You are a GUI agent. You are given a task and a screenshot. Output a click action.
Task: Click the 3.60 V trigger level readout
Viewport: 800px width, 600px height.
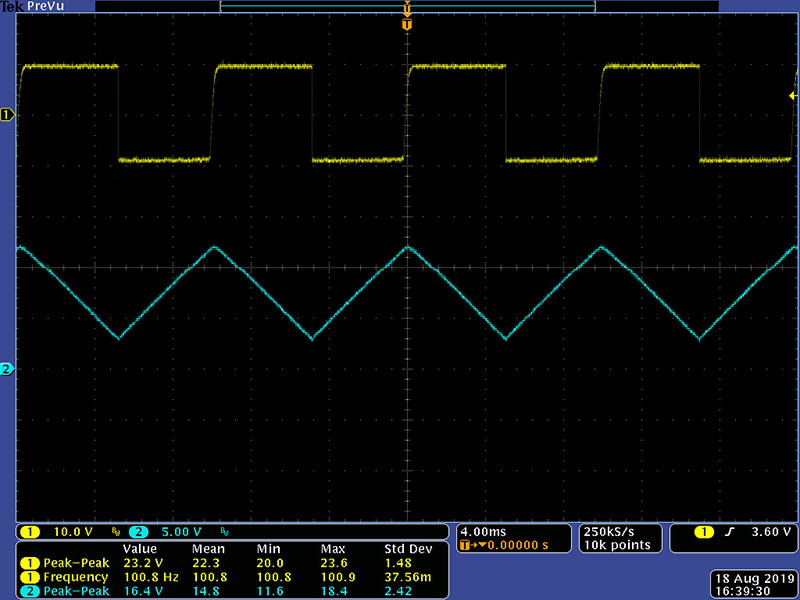coord(771,532)
